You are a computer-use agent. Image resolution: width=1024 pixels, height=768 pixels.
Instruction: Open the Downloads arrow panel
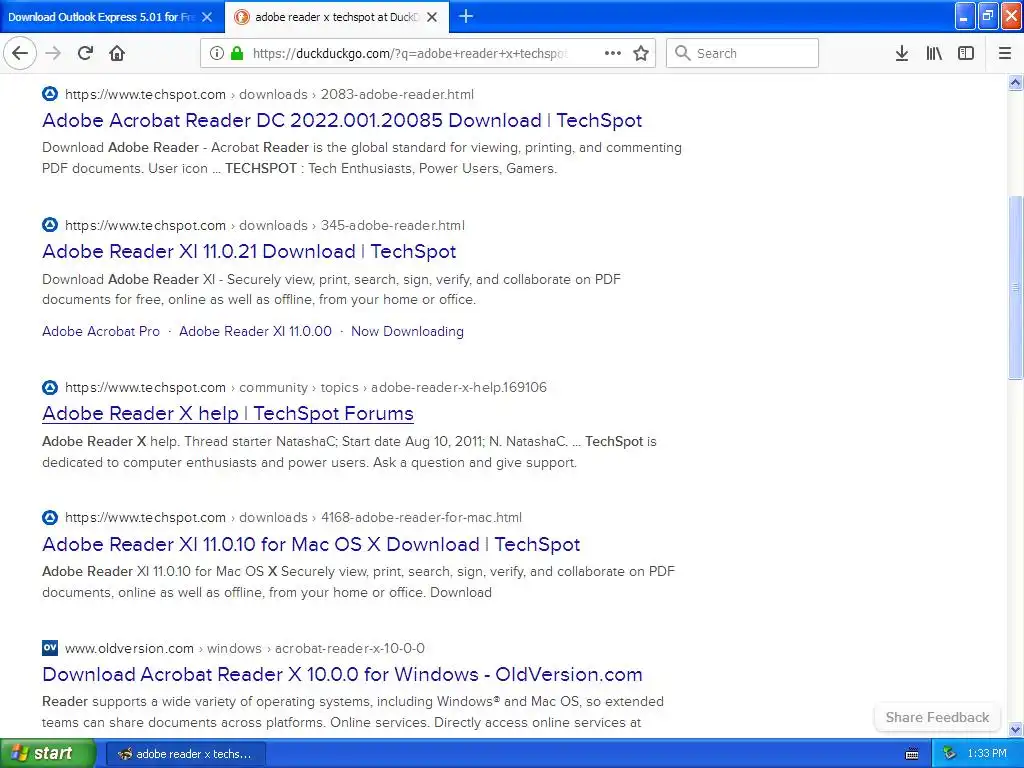(901, 53)
